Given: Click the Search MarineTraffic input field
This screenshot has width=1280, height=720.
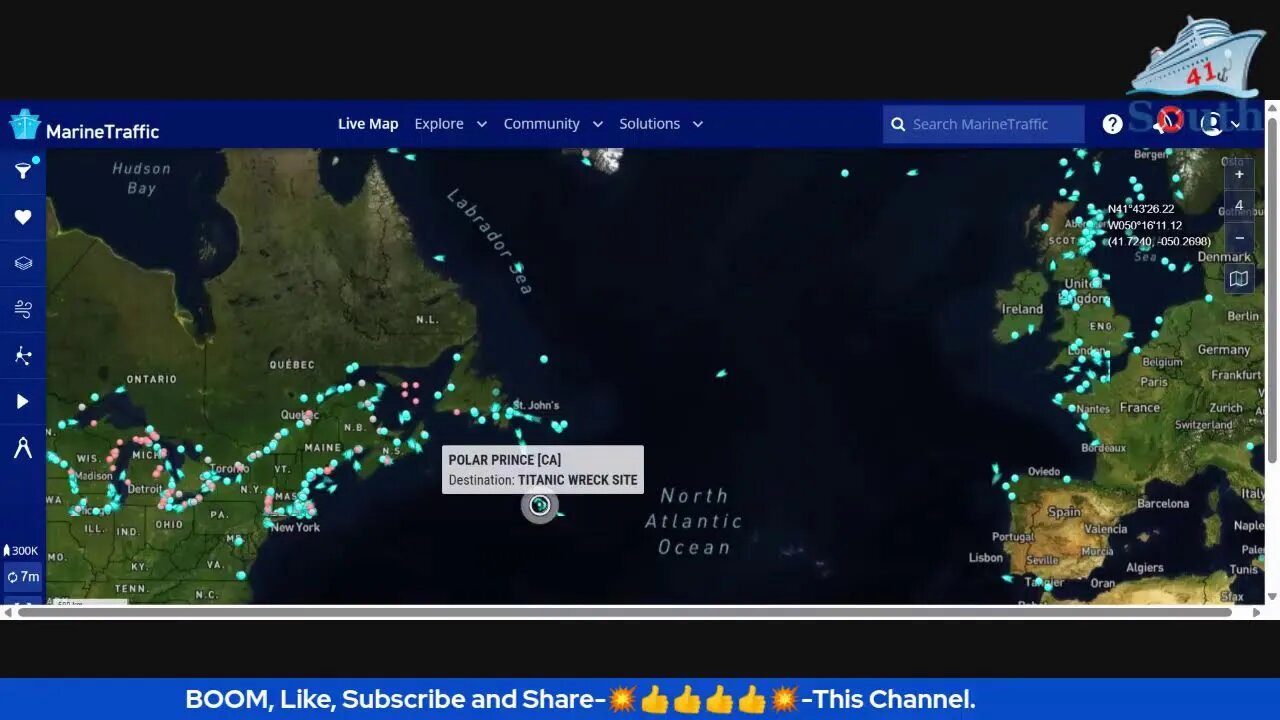Looking at the screenshot, I should tap(984, 124).
